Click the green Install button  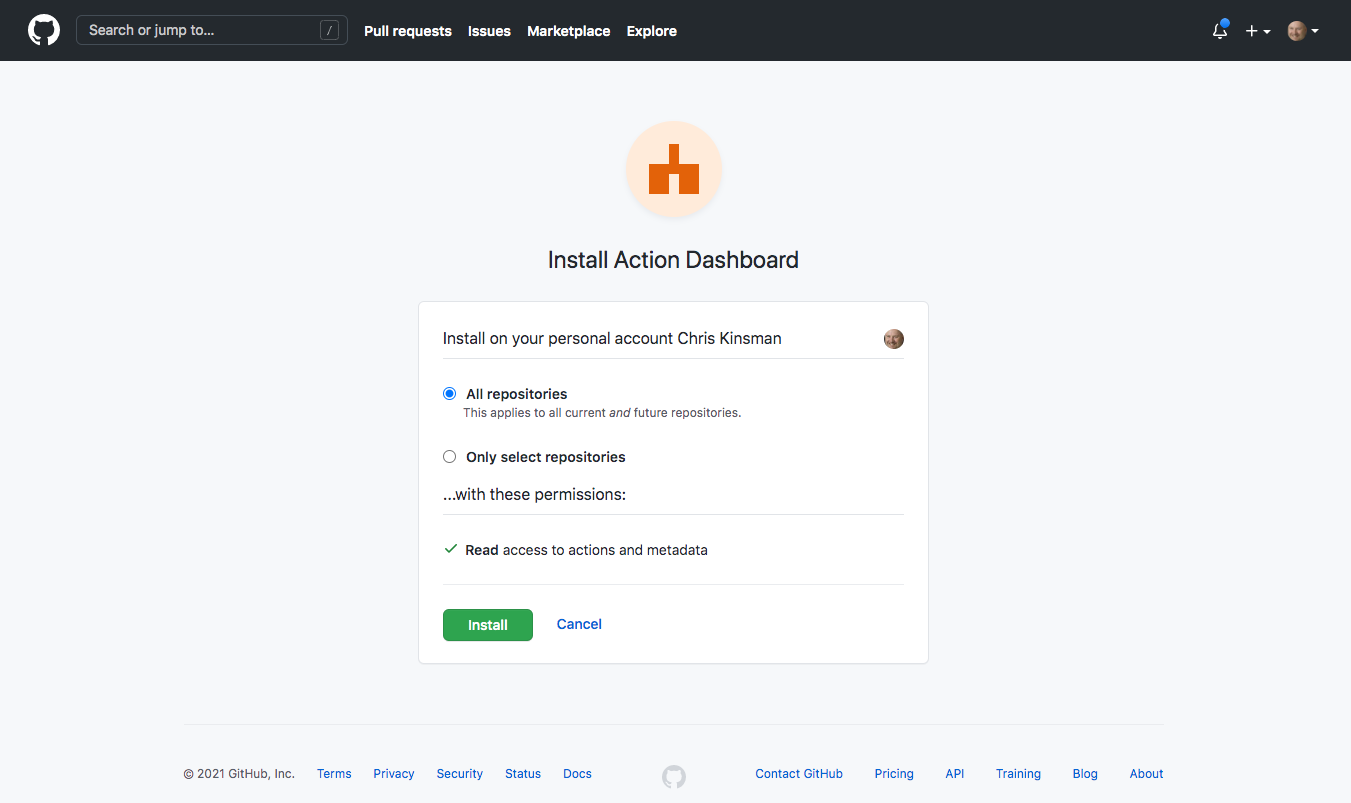(x=488, y=625)
